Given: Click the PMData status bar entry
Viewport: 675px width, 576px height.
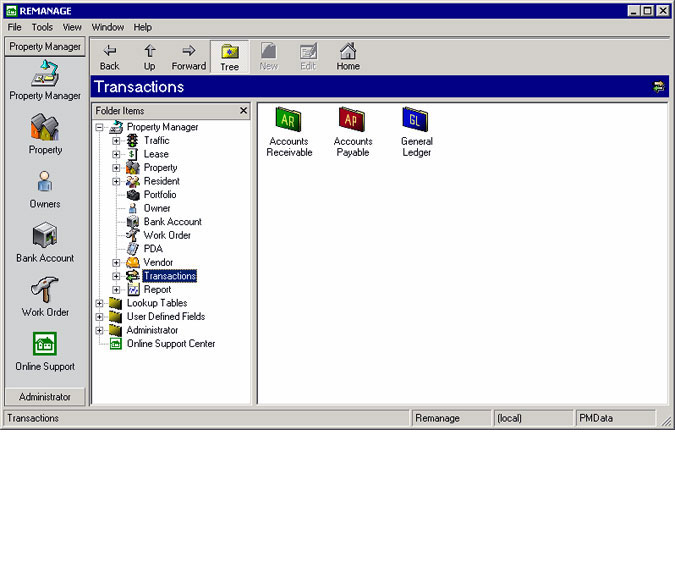Looking at the screenshot, I should tap(615, 418).
